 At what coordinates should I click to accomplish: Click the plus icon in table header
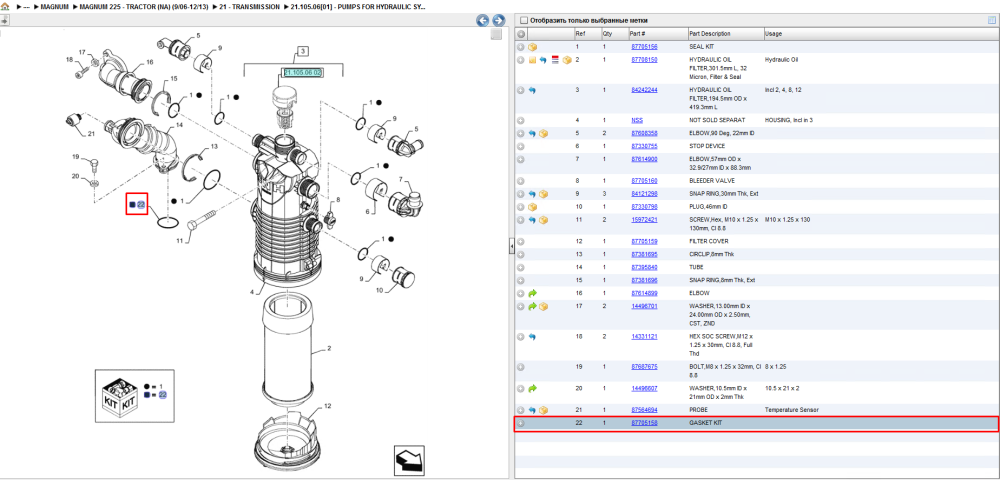click(x=520, y=34)
